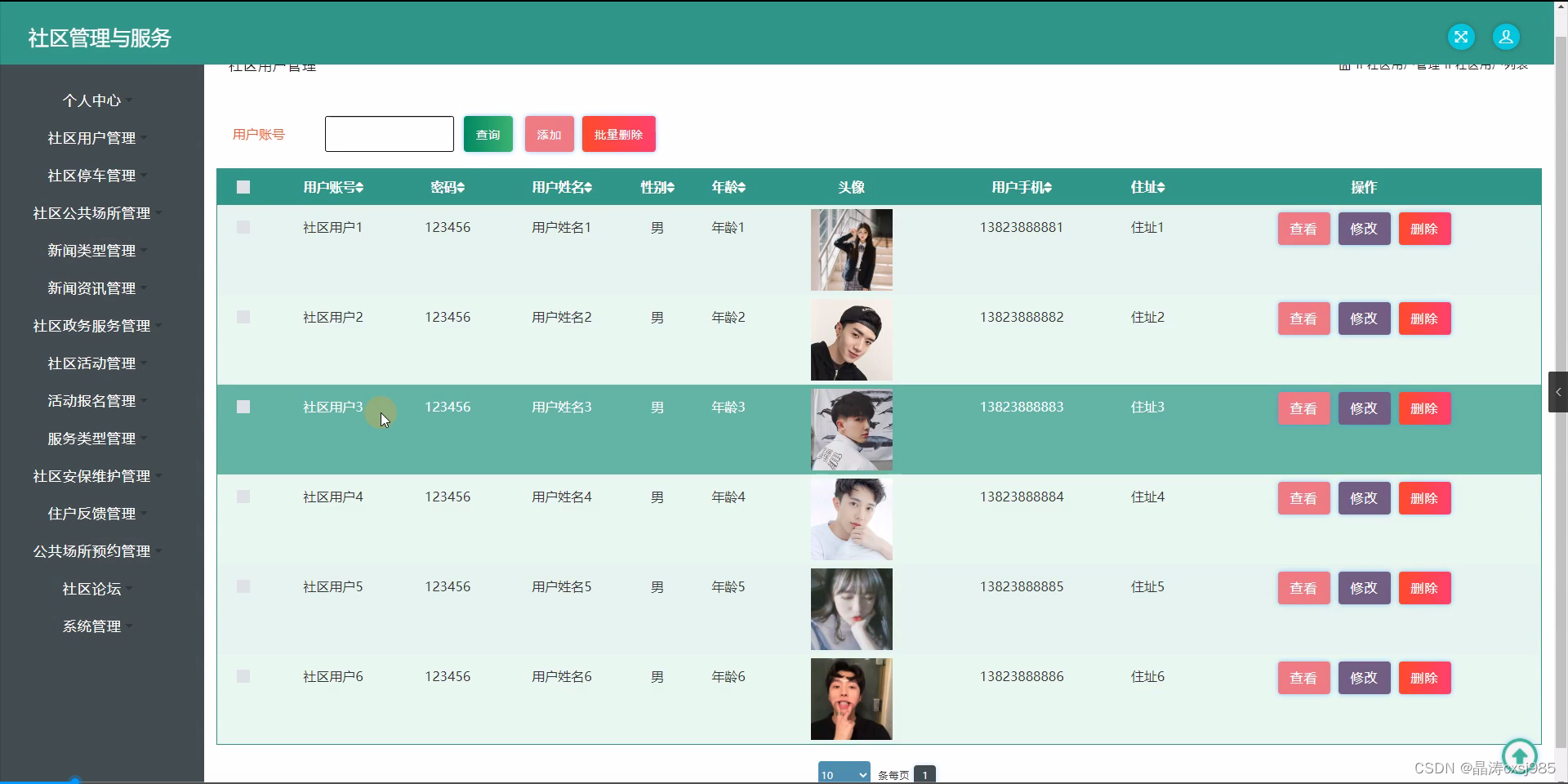Screen dimensions: 1568x784
Task: Delete the 社区用户3 record
Action: pos(1424,408)
